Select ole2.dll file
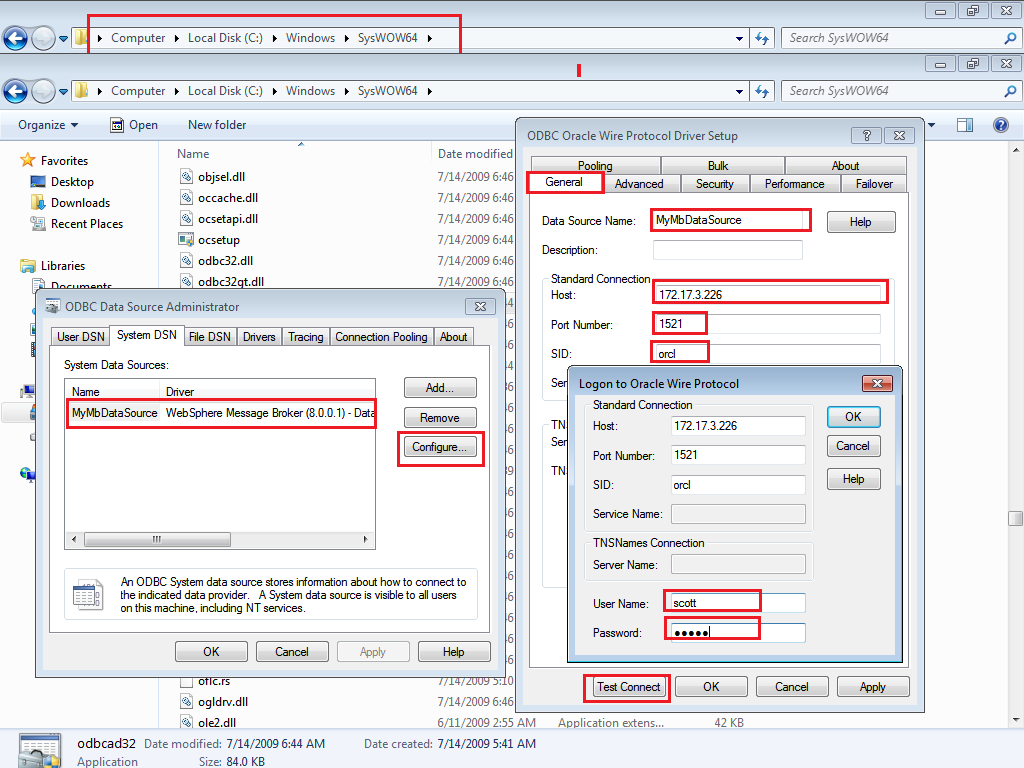 216,722
